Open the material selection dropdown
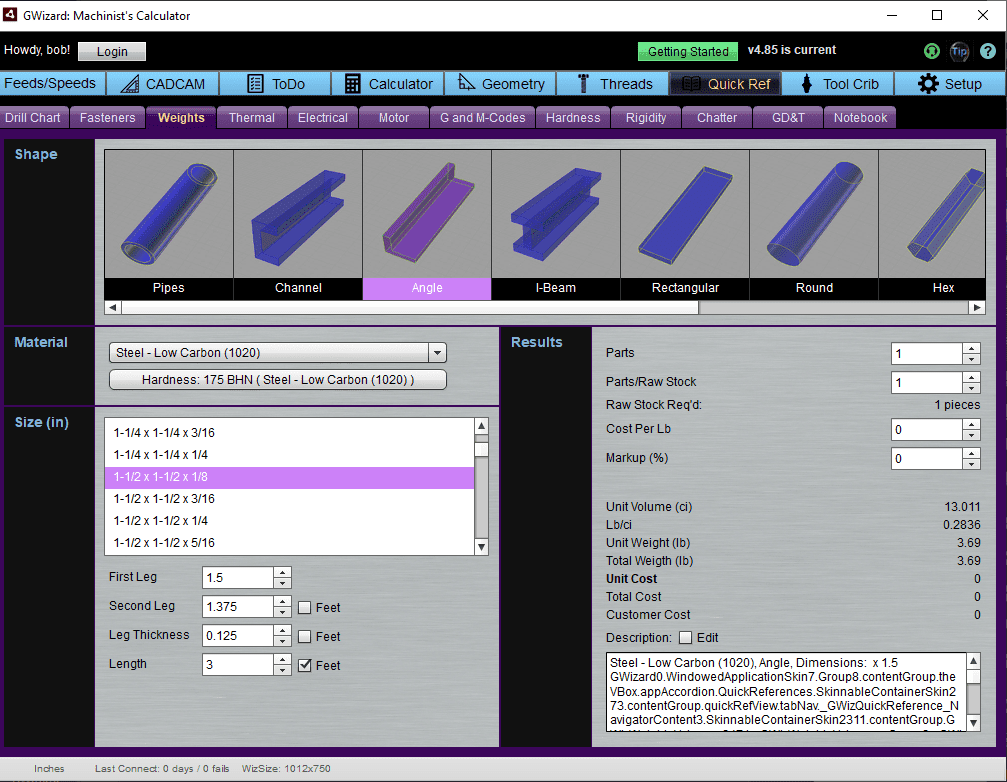Viewport: 1007px width, 782px height. pyautogui.click(x=437, y=353)
